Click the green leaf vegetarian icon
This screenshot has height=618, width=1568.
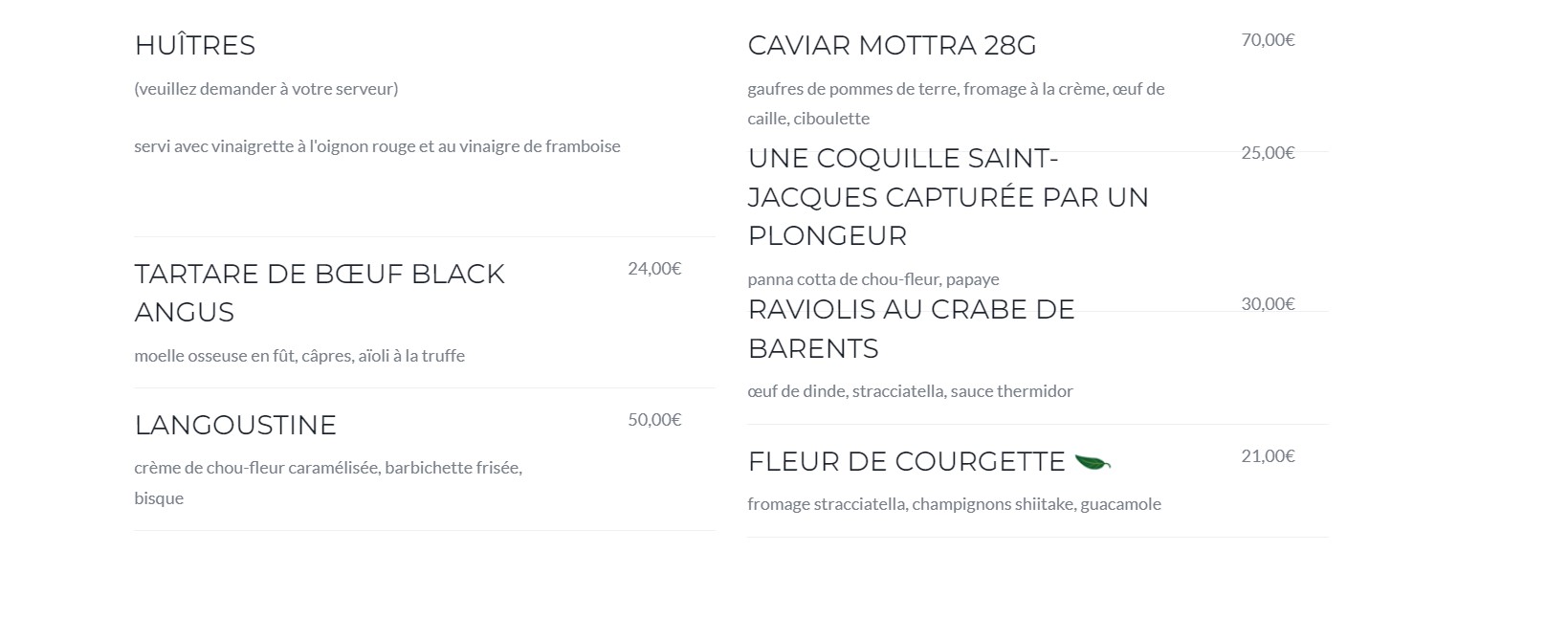click(x=1093, y=463)
